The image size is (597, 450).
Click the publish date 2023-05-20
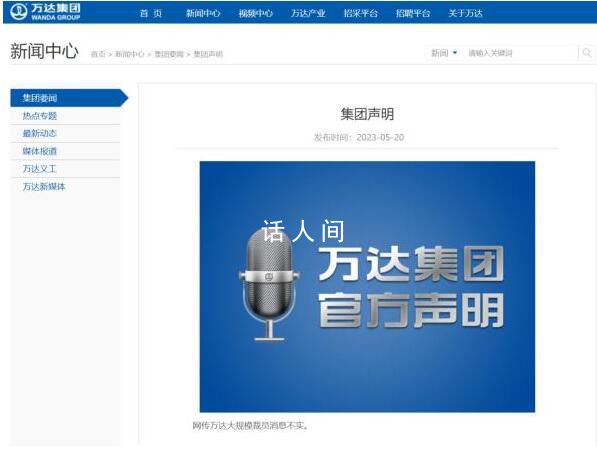coord(380,137)
